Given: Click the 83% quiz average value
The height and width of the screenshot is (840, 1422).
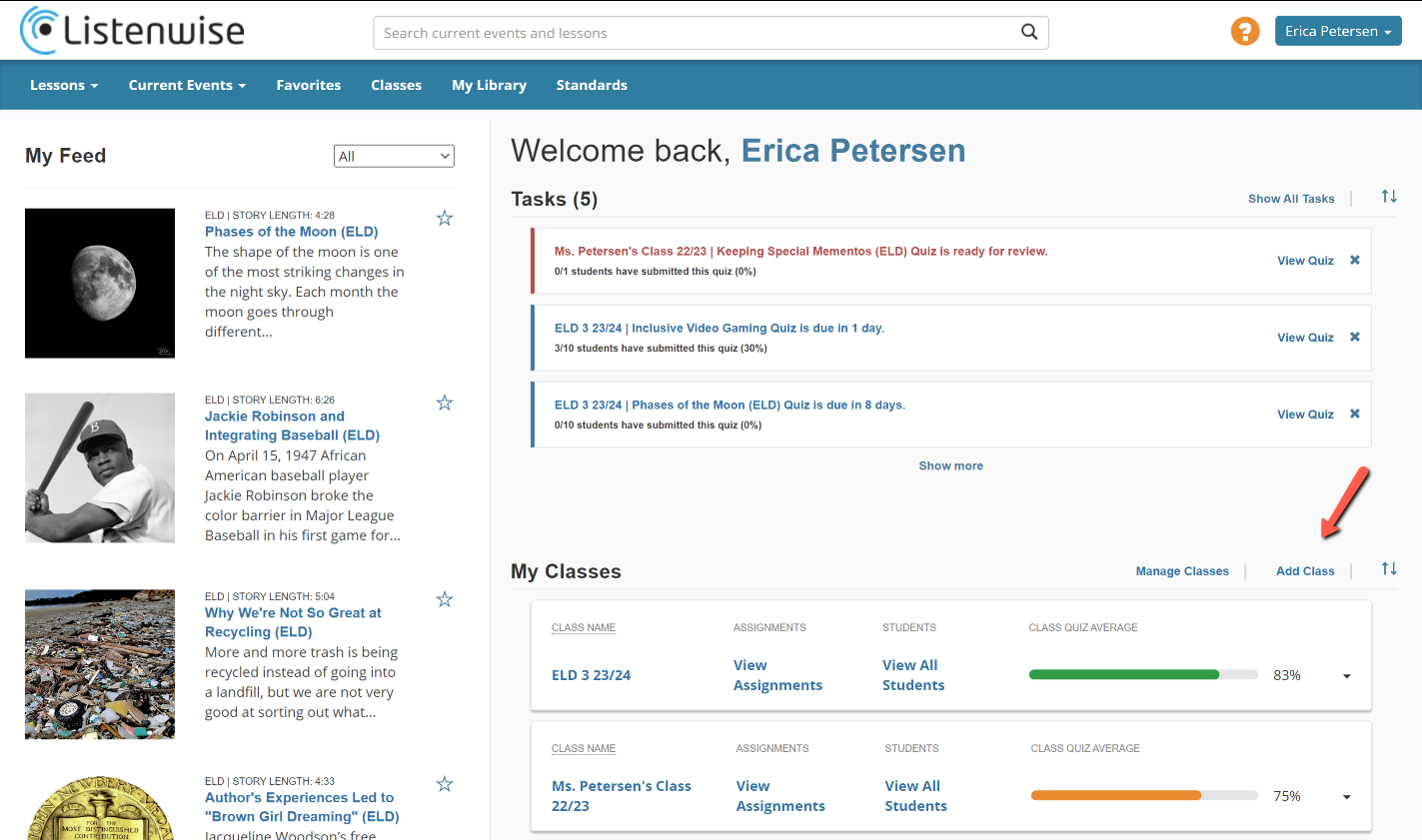Looking at the screenshot, I should pyautogui.click(x=1287, y=675).
